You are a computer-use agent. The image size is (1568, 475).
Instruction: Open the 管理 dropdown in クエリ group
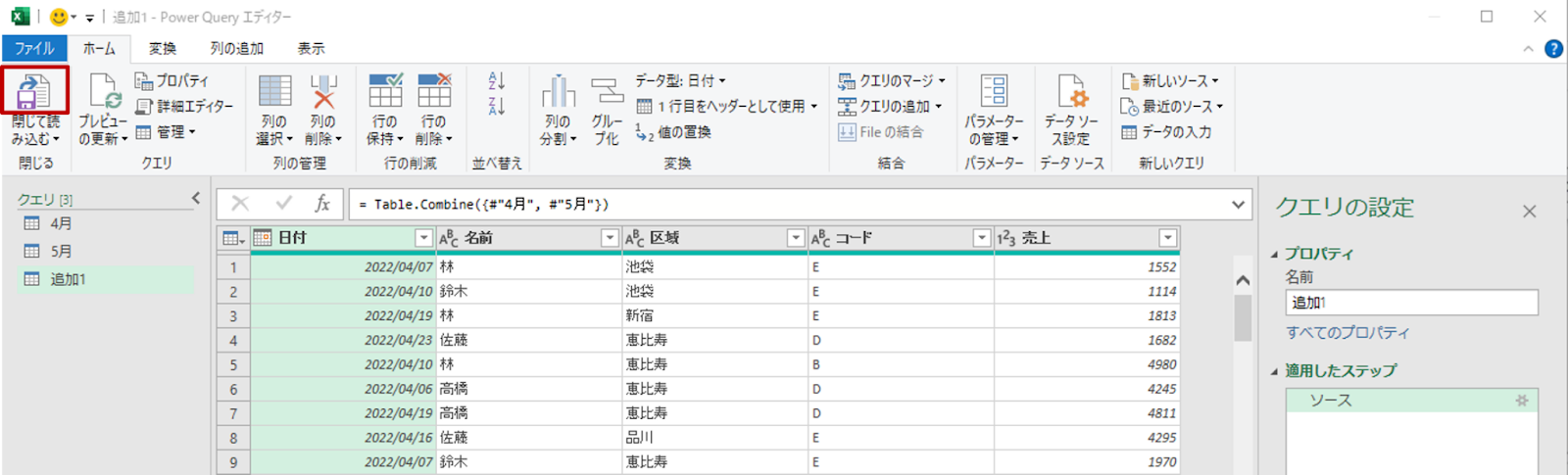click(166, 131)
